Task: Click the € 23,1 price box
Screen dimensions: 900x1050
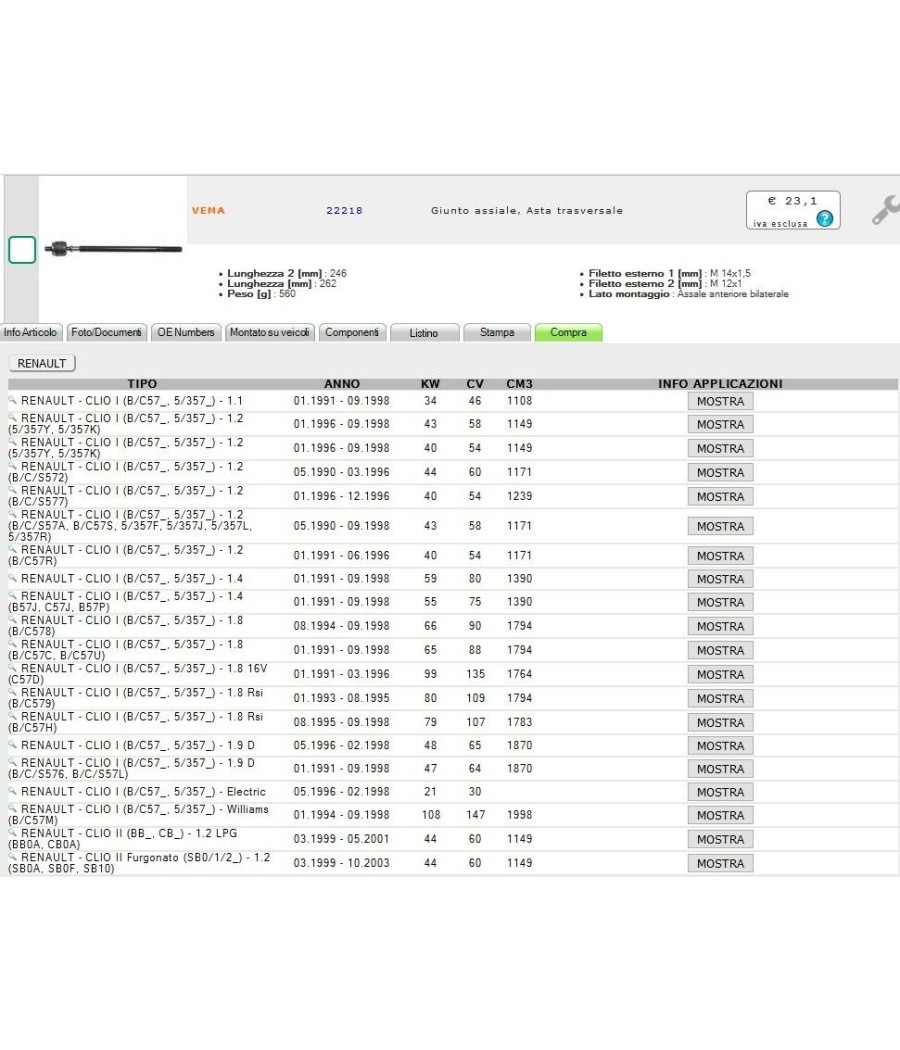Action: tap(794, 210)
